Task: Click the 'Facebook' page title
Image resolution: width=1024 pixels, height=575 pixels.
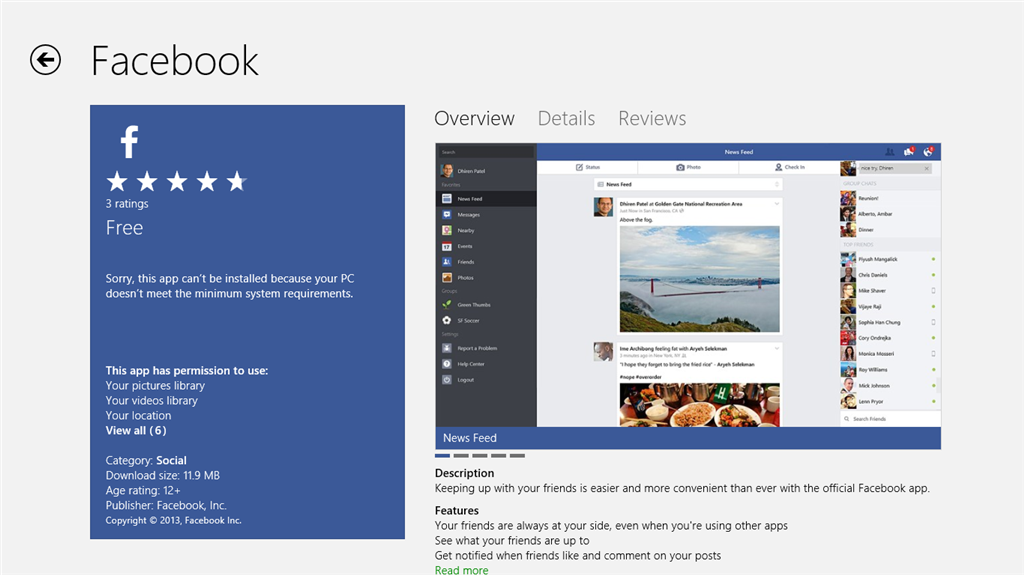Action: pyautogui.click(x=174, y=61)
